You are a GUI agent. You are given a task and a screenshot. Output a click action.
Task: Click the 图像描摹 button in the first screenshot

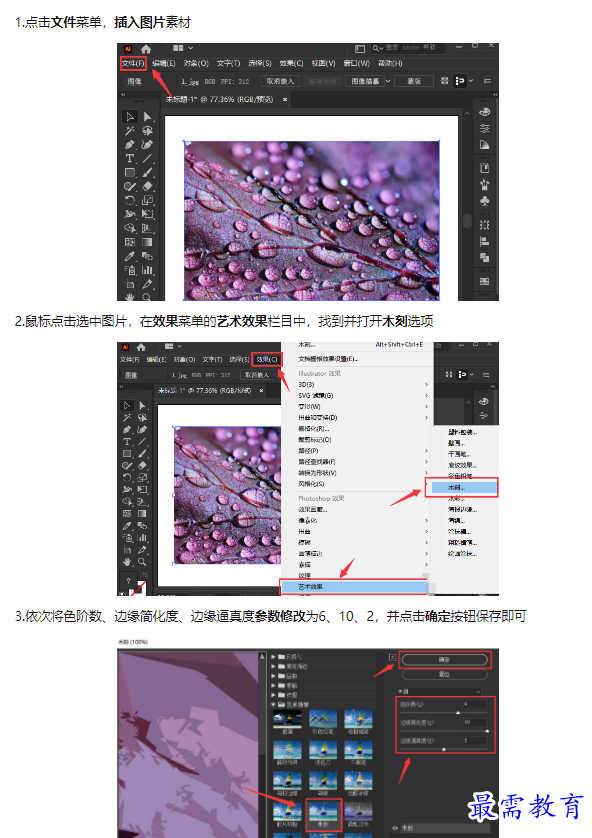365,81
